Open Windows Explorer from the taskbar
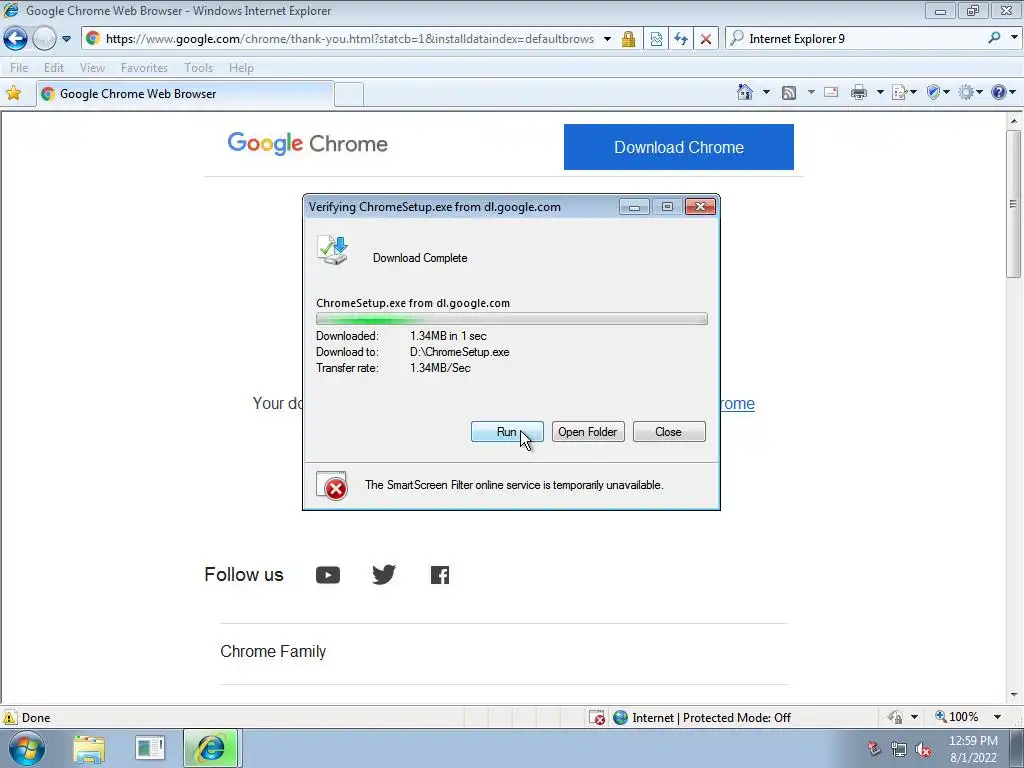Screen dimensions: 1024x768 click(x=89, y=749)
